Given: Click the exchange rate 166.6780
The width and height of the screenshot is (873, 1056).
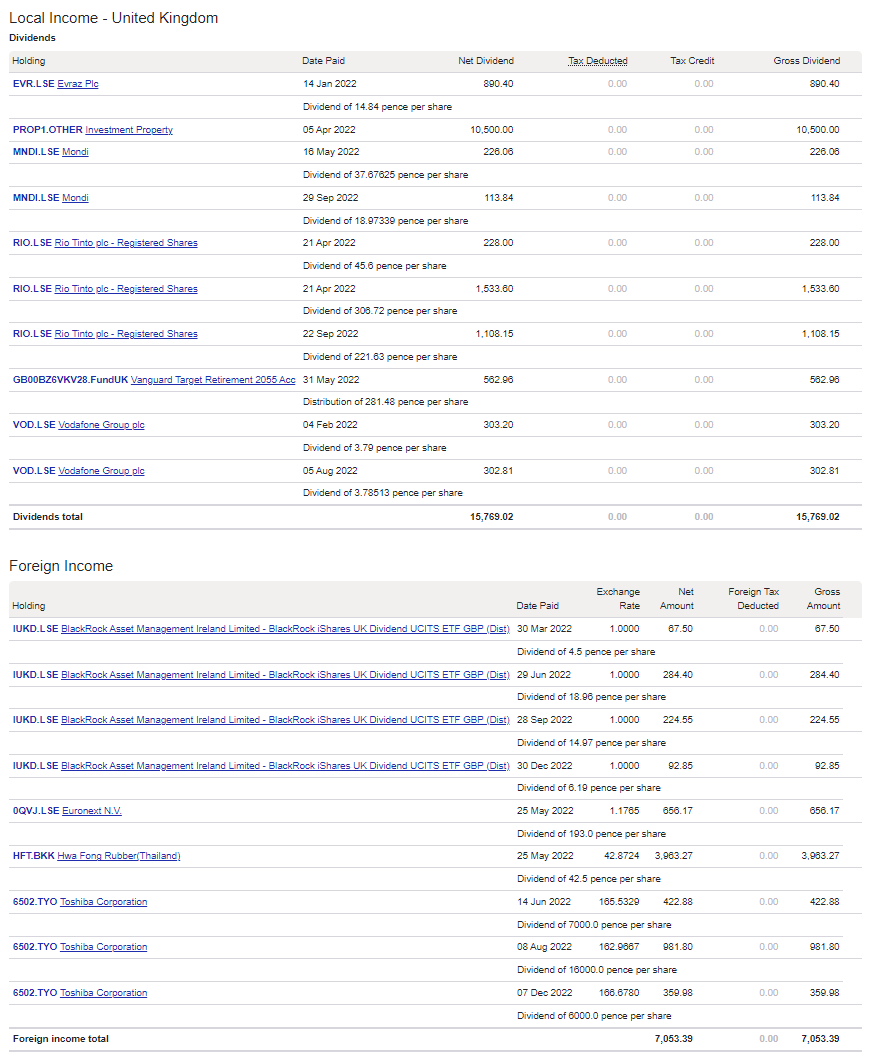Looking at the screenshot, I should (619, 992).
